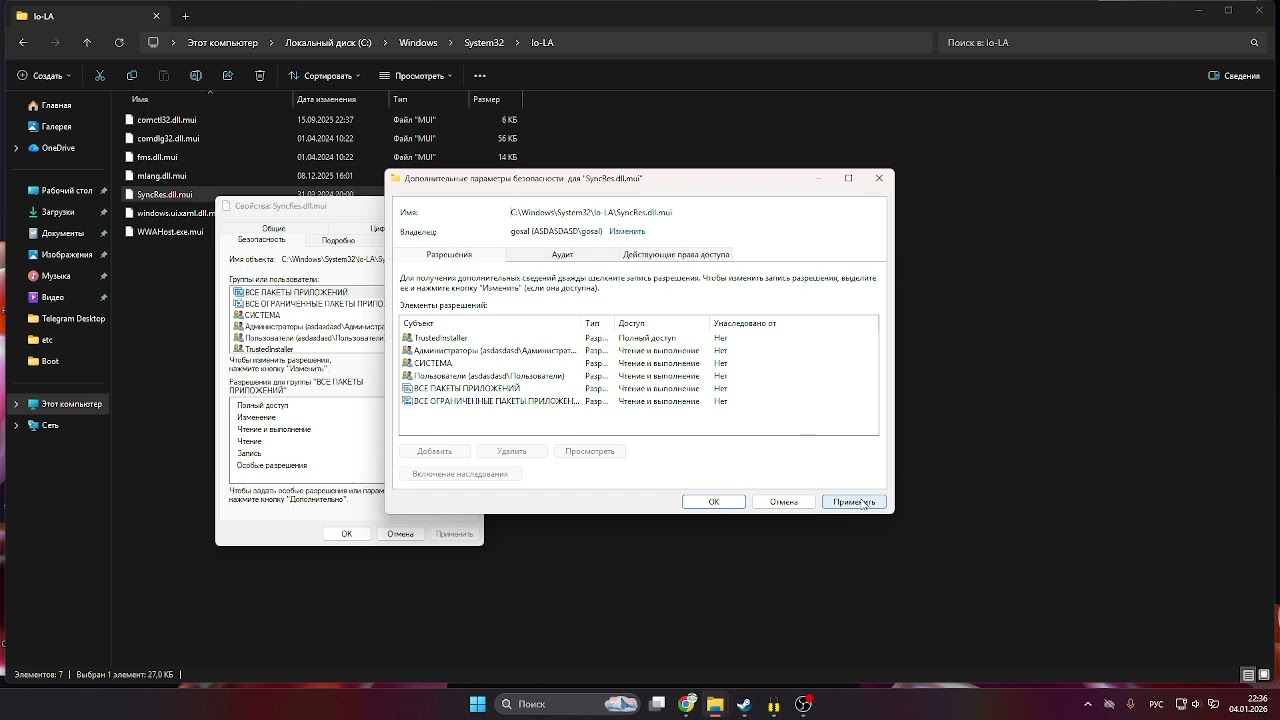The width and height of the screenshot is (1280, 720).
Task: Switch to large thumbnails view icon
Action: click(1264, 675)
